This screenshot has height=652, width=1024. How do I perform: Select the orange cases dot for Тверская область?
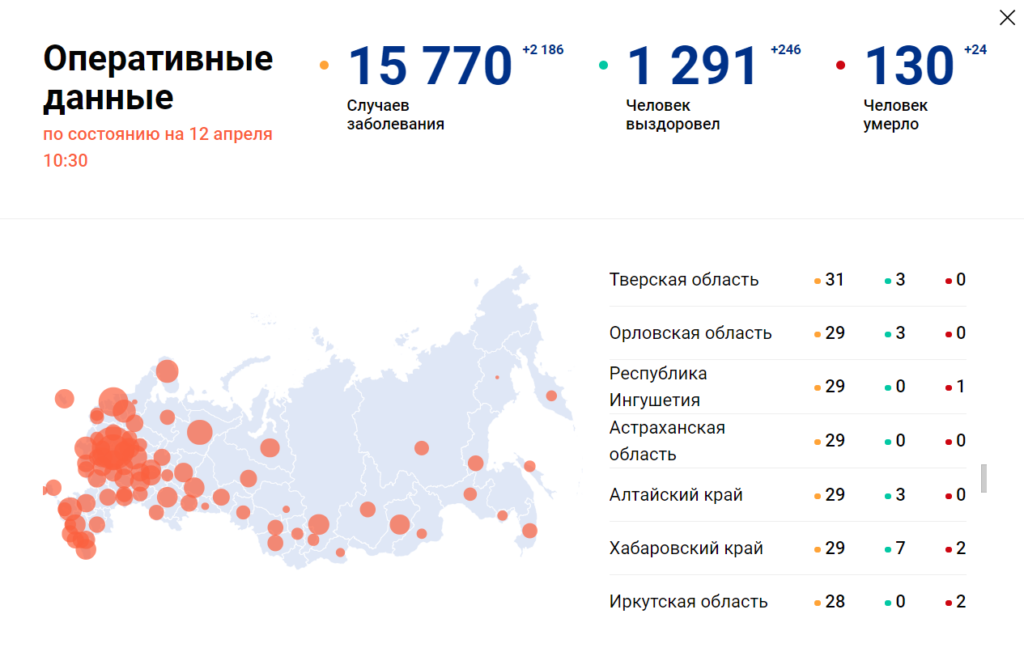tap(817, 280)
